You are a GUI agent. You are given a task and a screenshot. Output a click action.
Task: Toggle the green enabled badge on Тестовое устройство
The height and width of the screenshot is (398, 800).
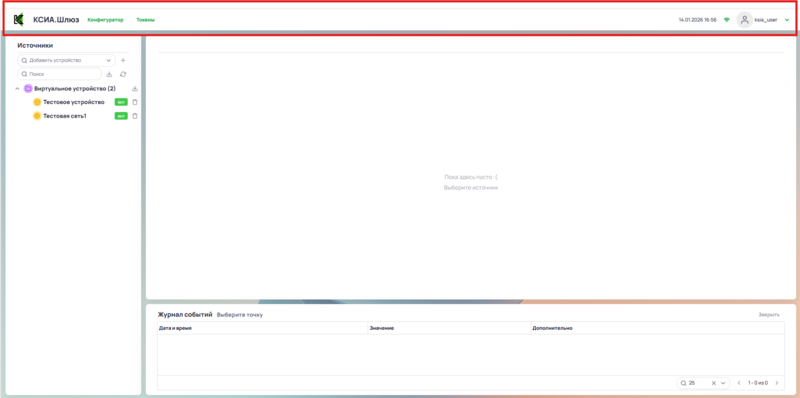pos(121,102)
